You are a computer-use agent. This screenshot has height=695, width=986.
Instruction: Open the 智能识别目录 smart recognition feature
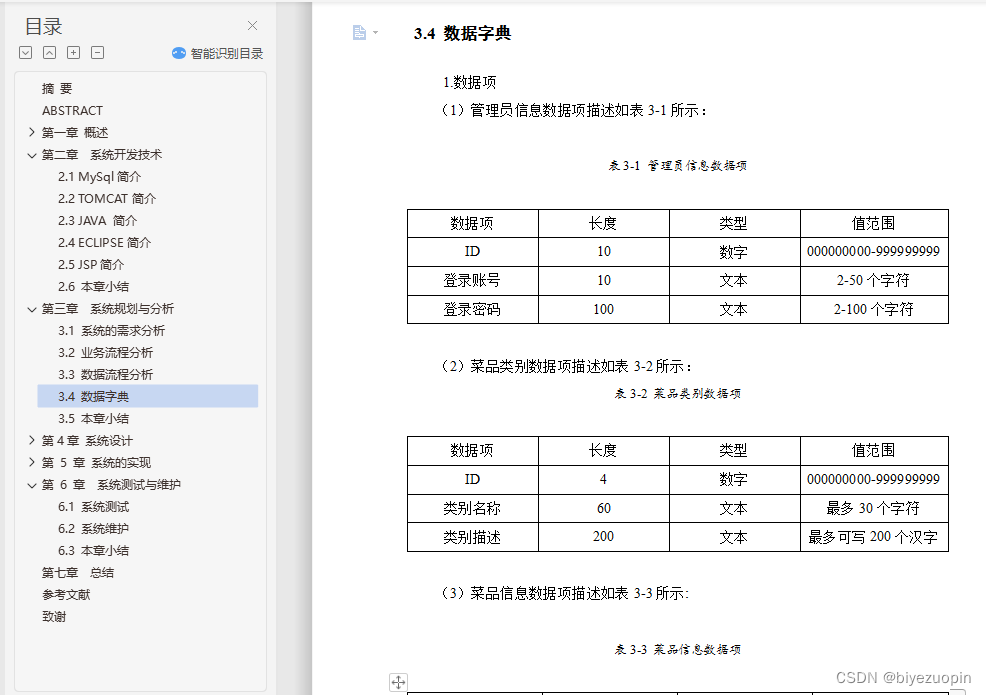pyautogui.click(x=219, y=51)
